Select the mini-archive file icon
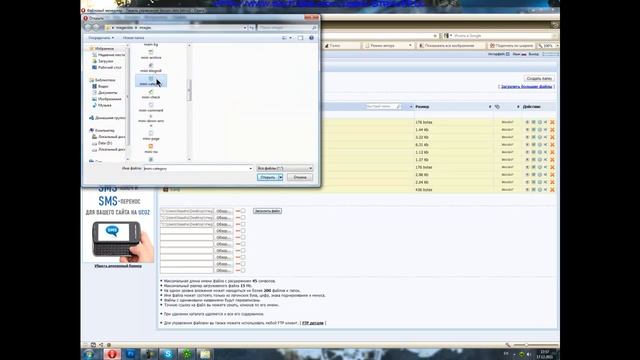 pos(151,52)
